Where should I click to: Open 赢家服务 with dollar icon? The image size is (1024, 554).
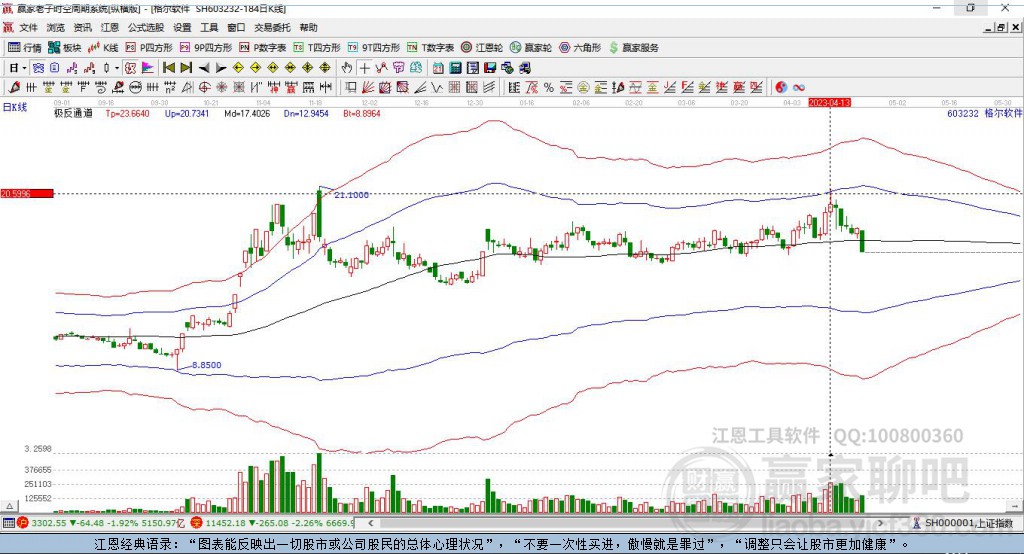pyautogui.click(x=633, y=48)
